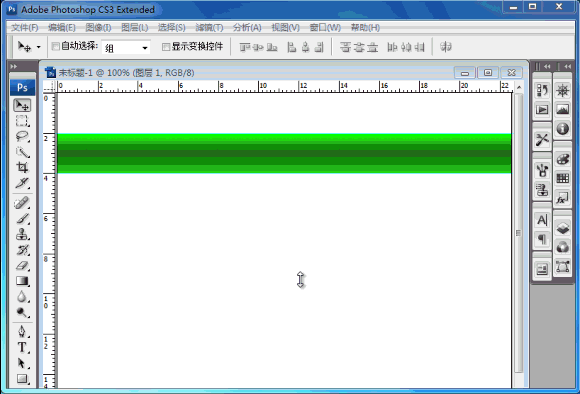Select the Rectangular Marquee tool
Viewport: 580px width, 394px height.
coord(22,121)
